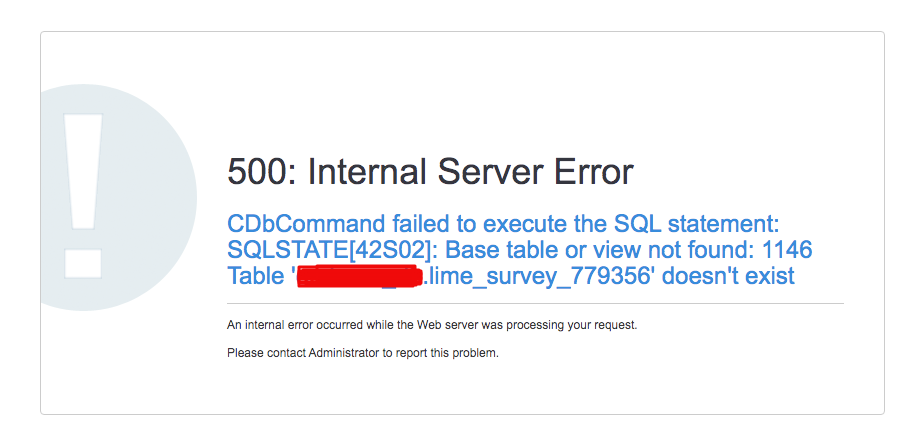Click the "1146" MySQL error number
This screenshot has width=905, height=422.
point(784,249)
